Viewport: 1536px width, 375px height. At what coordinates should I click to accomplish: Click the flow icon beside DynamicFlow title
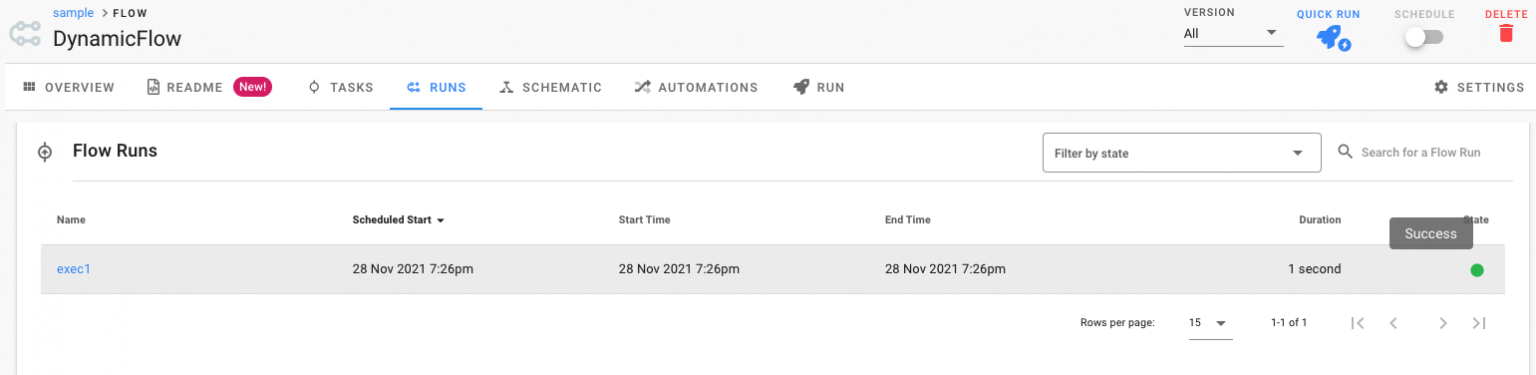point(25,35)
